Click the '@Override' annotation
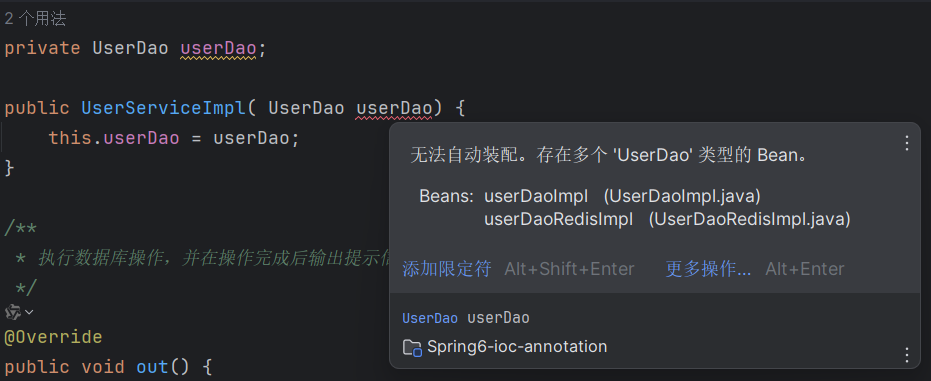 pyautogui.click(x=53, y=337)
